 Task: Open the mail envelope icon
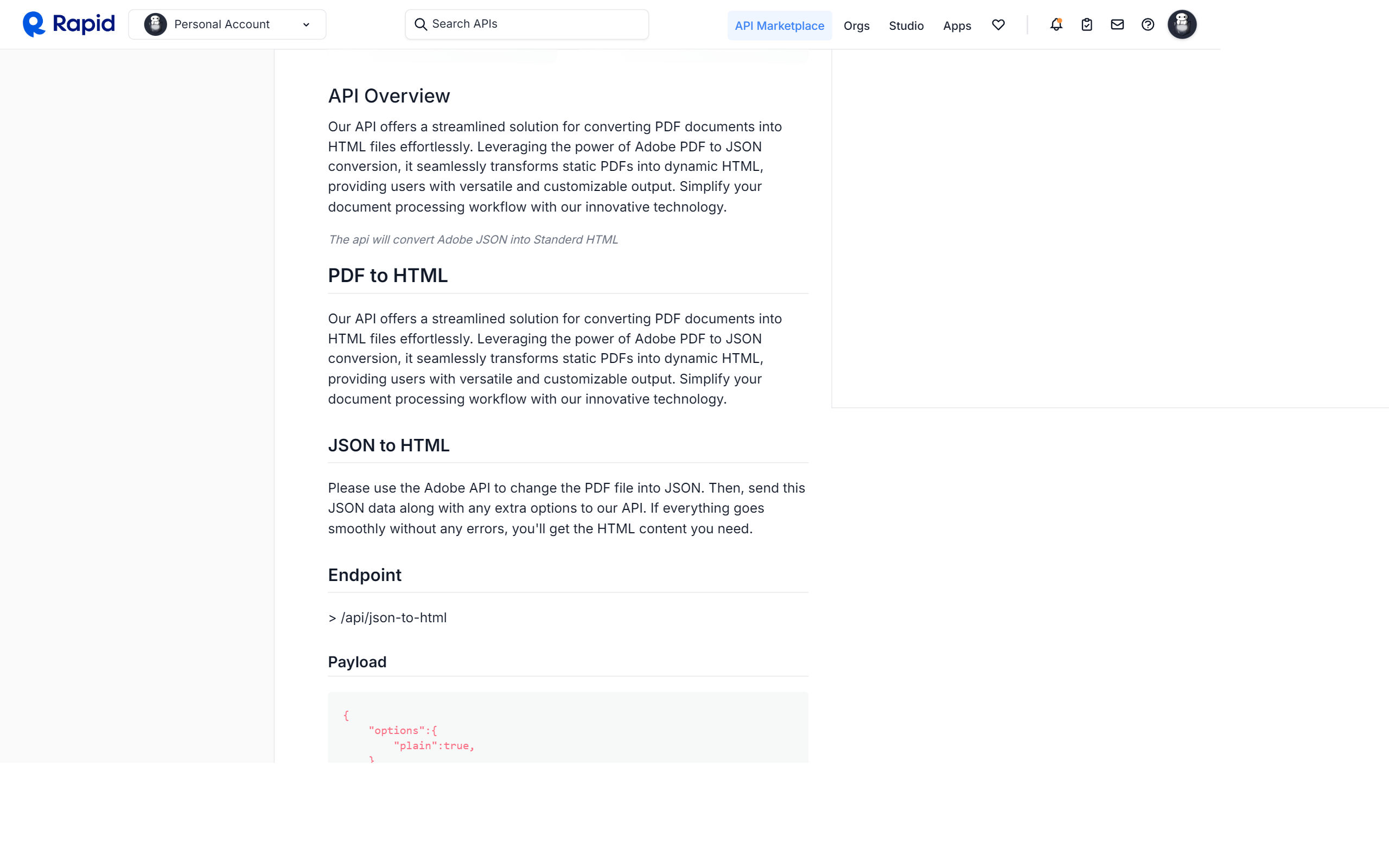click(1117, 24)
